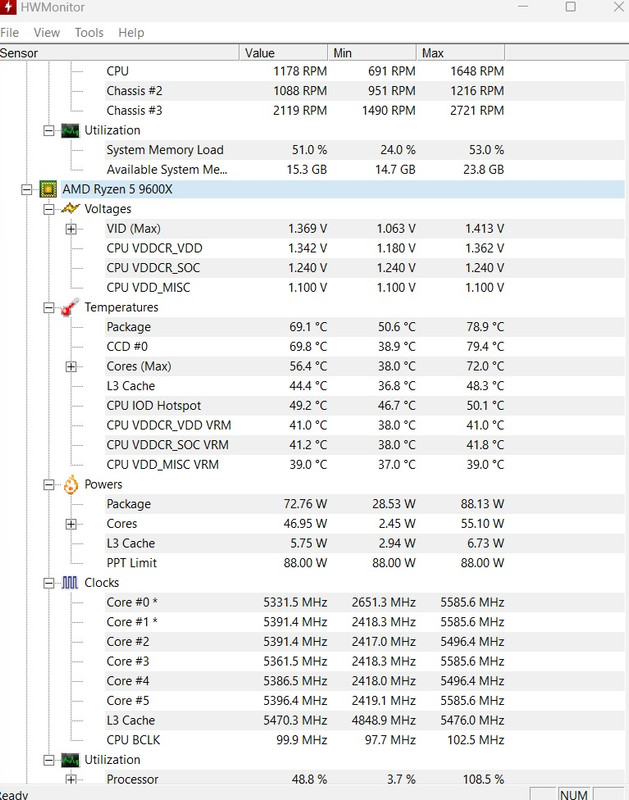
Task: Click the HWMonitor app icon in title bar
Action: (7, 7)
